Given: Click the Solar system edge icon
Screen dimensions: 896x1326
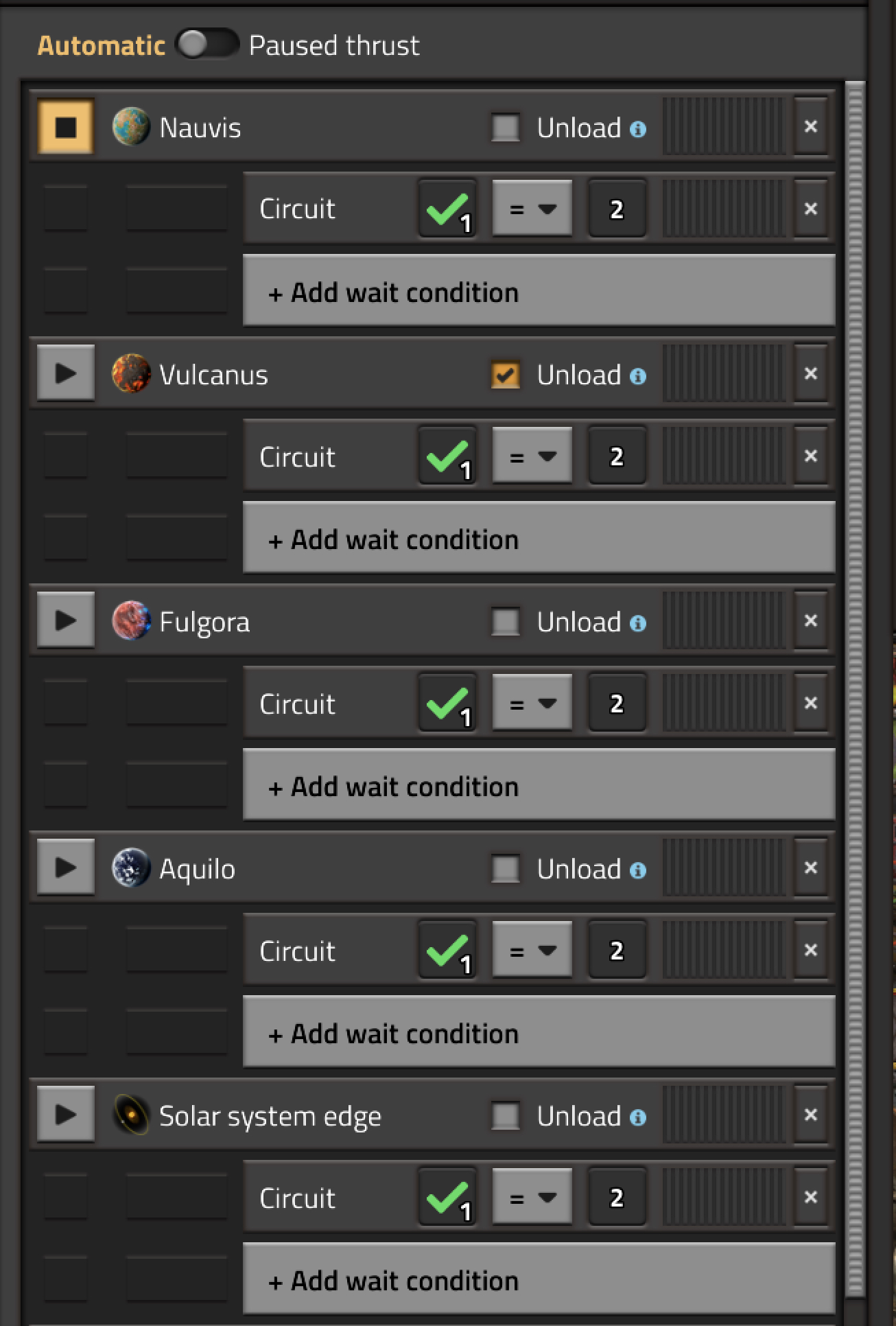Looking at the screenshot, I should [x=130, y=1115].
